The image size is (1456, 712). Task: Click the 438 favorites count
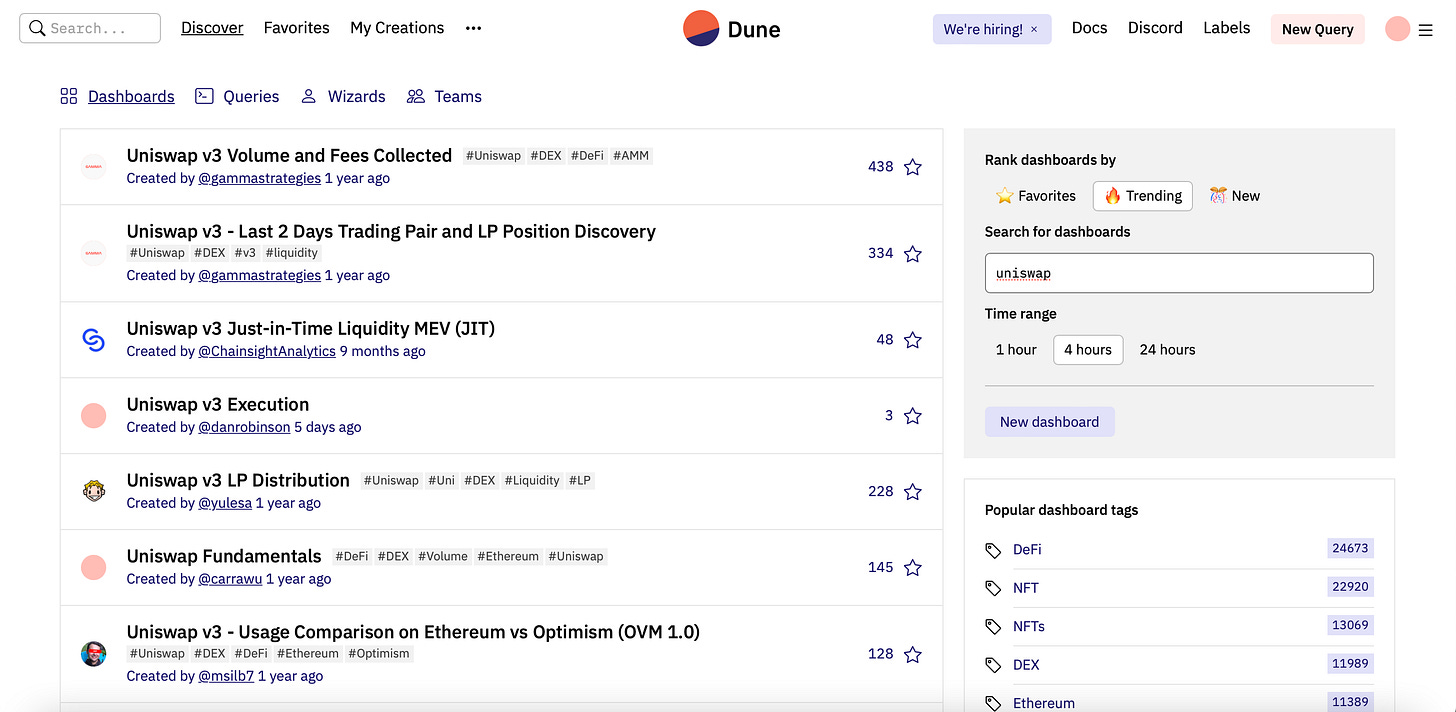[x=880, y=167]
